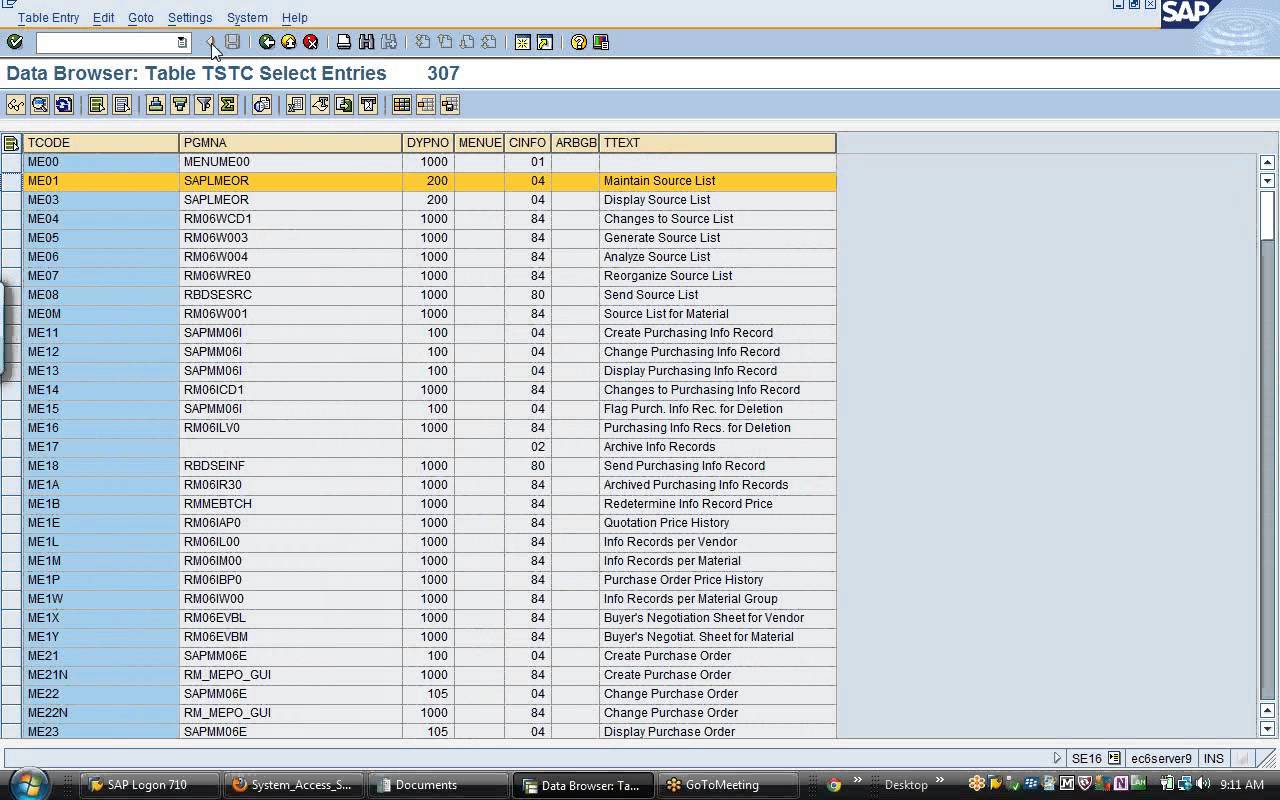Open the command field dropdown list

point(182,43)
